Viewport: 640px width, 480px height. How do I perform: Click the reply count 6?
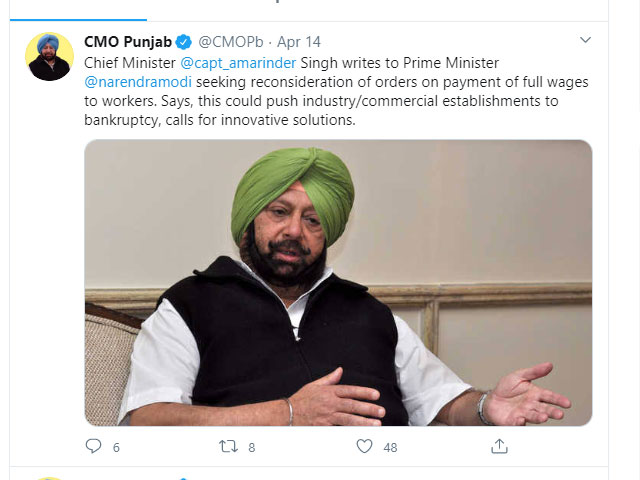(x=116, y=448)
